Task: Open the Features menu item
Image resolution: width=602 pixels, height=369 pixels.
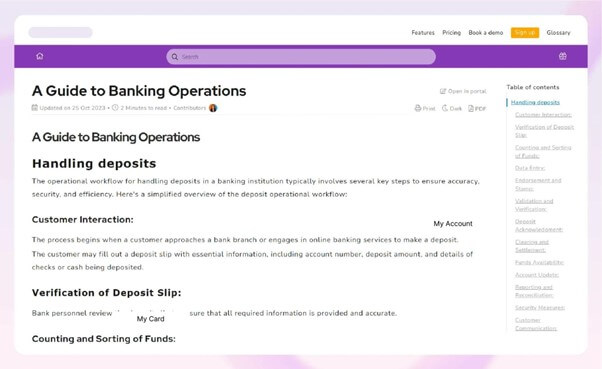Action: tap(423, 33)
